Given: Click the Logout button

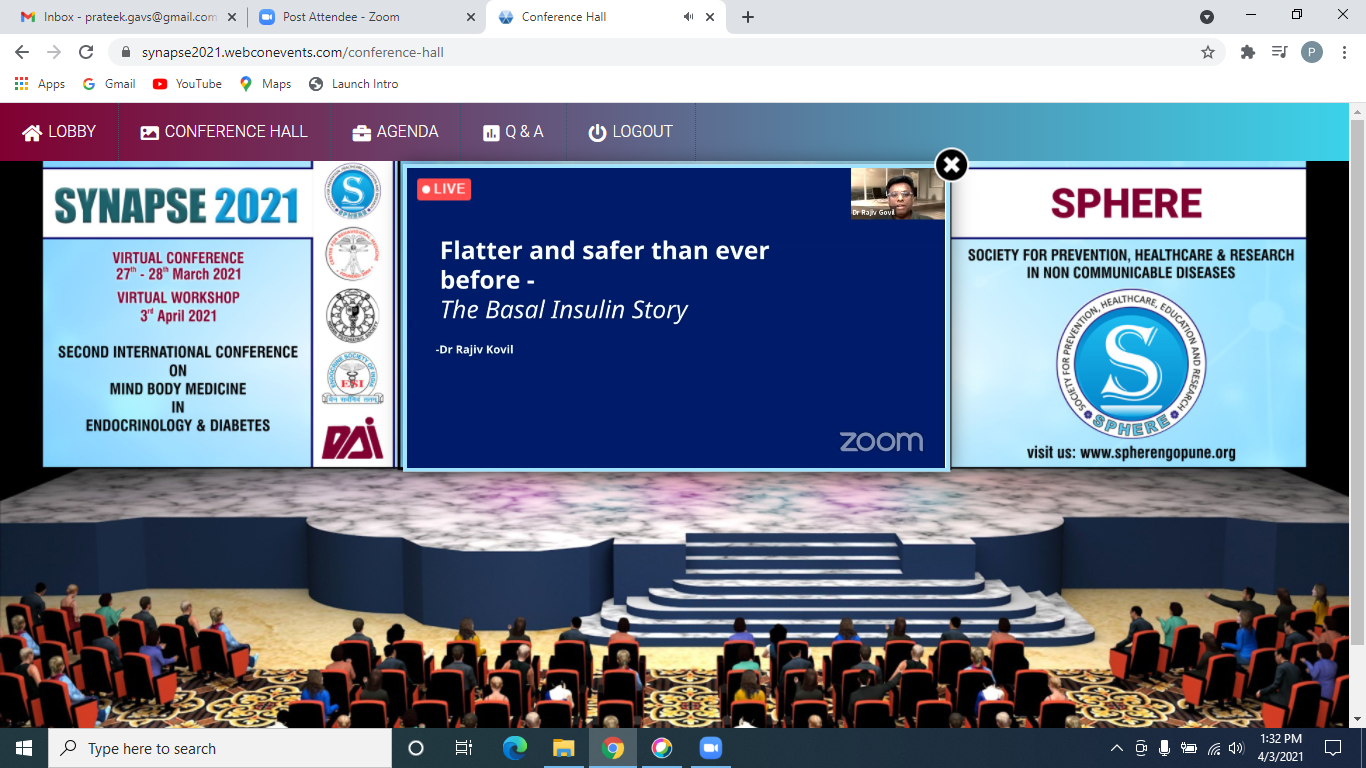Looking at the screenshot, I should (630, 132).
